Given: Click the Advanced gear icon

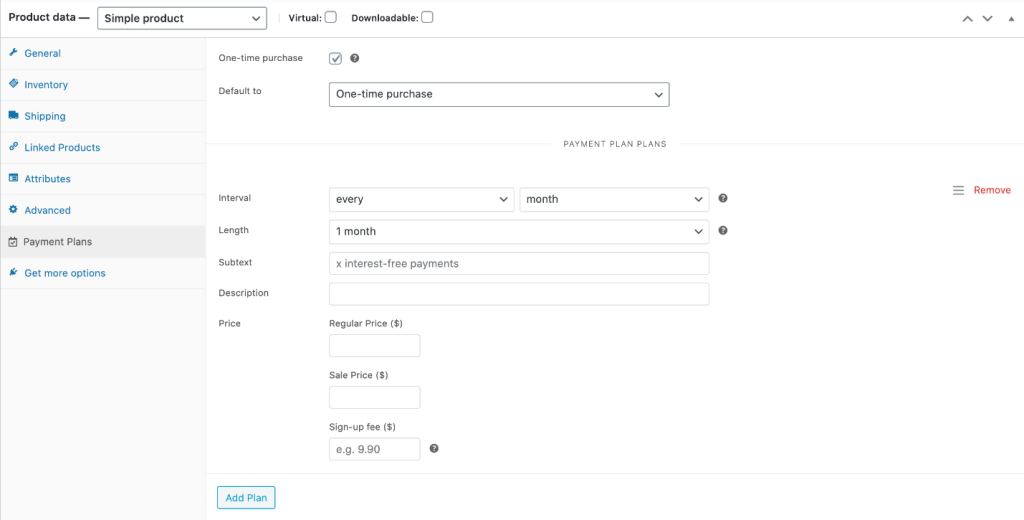Looking at the screenshot, I should [13, 209].
